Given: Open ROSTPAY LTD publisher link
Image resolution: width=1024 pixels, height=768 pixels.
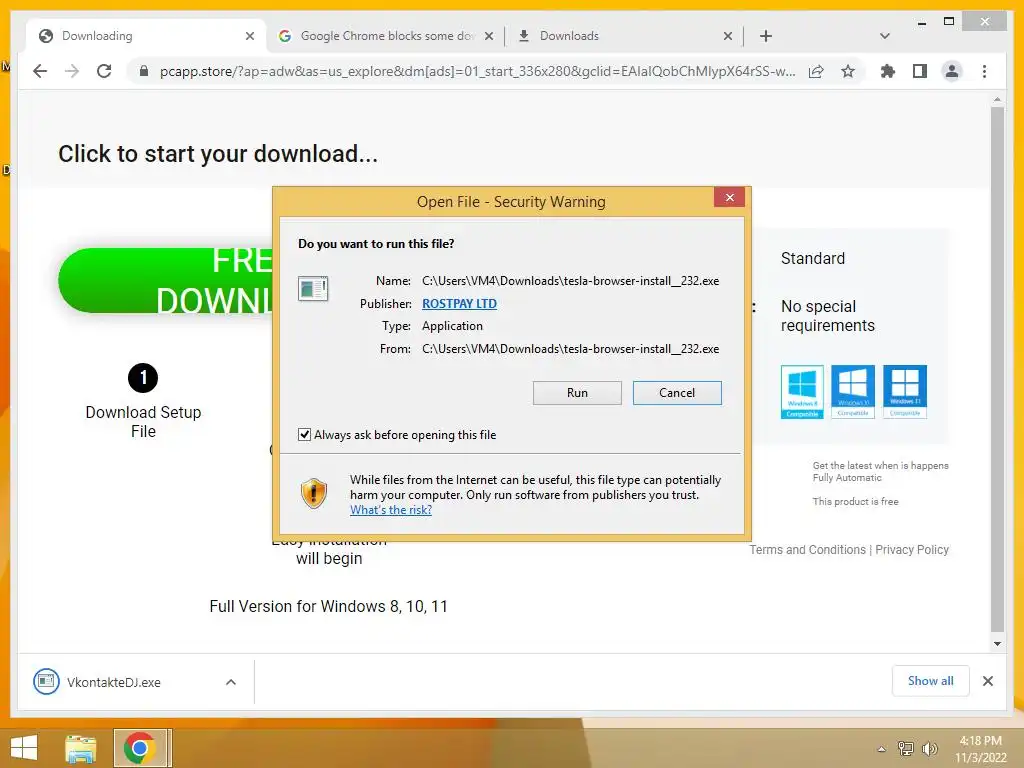Looking at the screenshot, I should point(459,304).
